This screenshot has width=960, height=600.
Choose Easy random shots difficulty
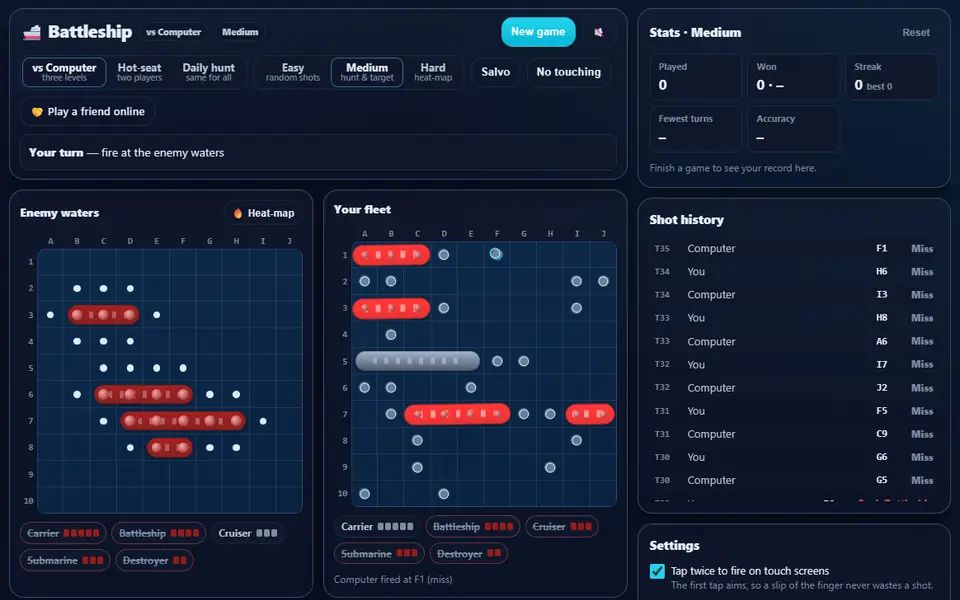293,72
